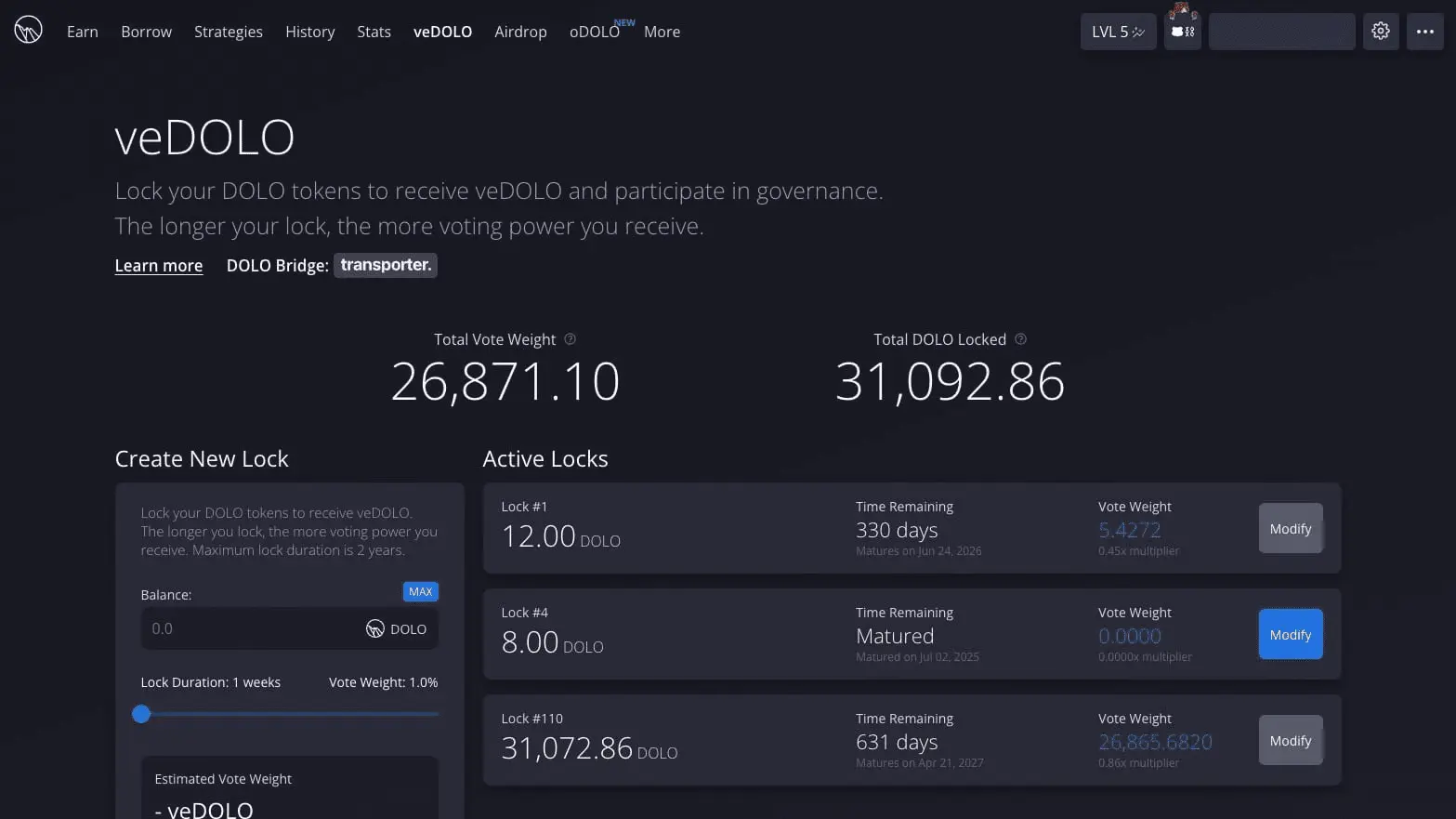
Task: Click the Lock Duration slider track
Action: click(x=290, y=714)
